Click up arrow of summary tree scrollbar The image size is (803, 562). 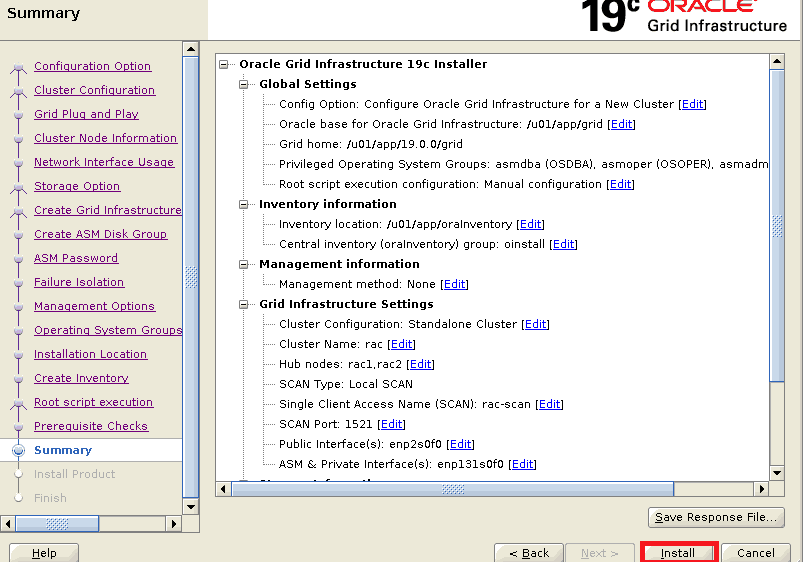click(x=777, y=61)
